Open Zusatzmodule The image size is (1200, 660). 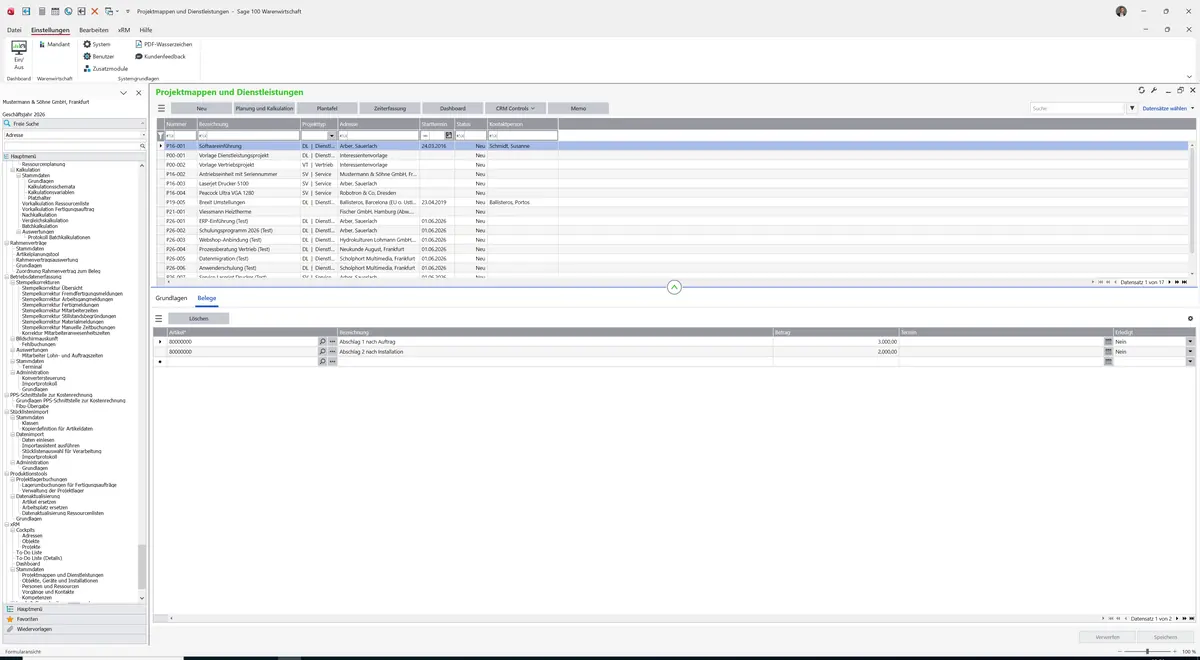click(x=105, y=68)
